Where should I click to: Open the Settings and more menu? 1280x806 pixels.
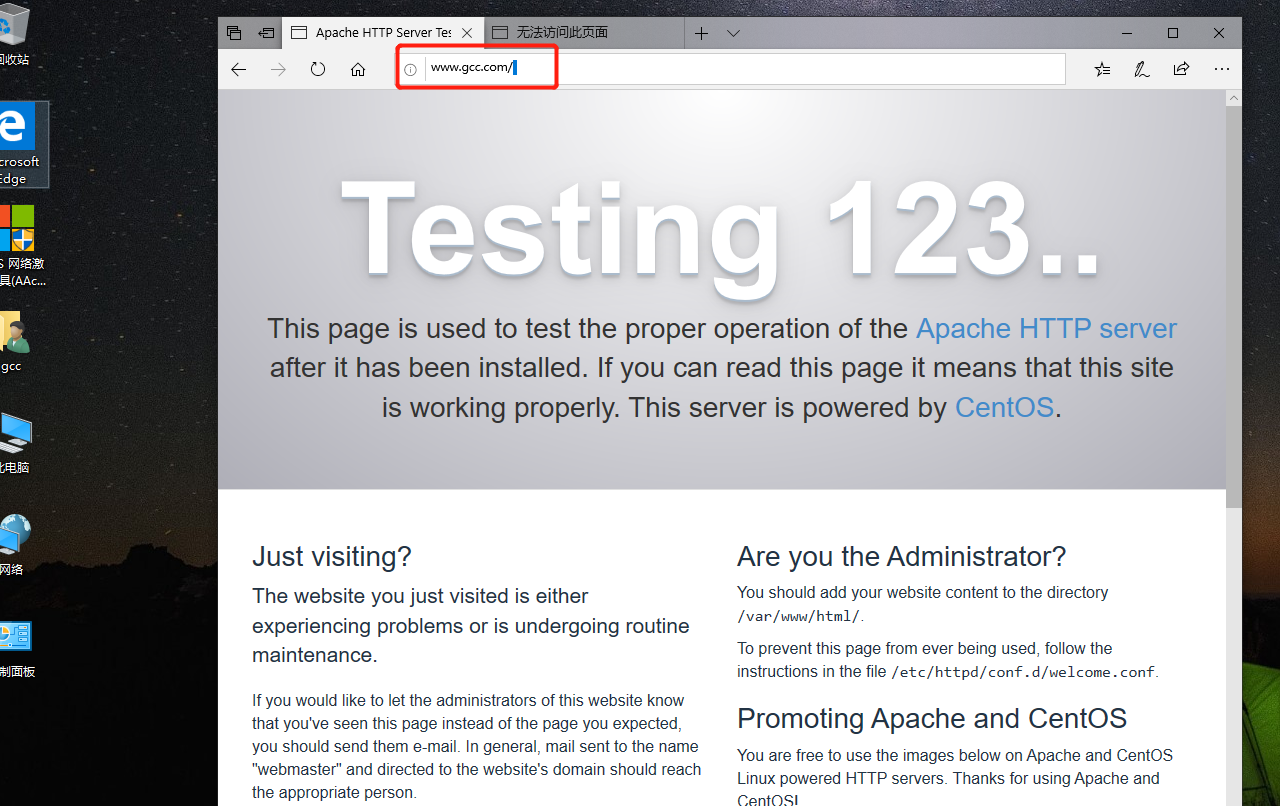(x=1221, y=69)
